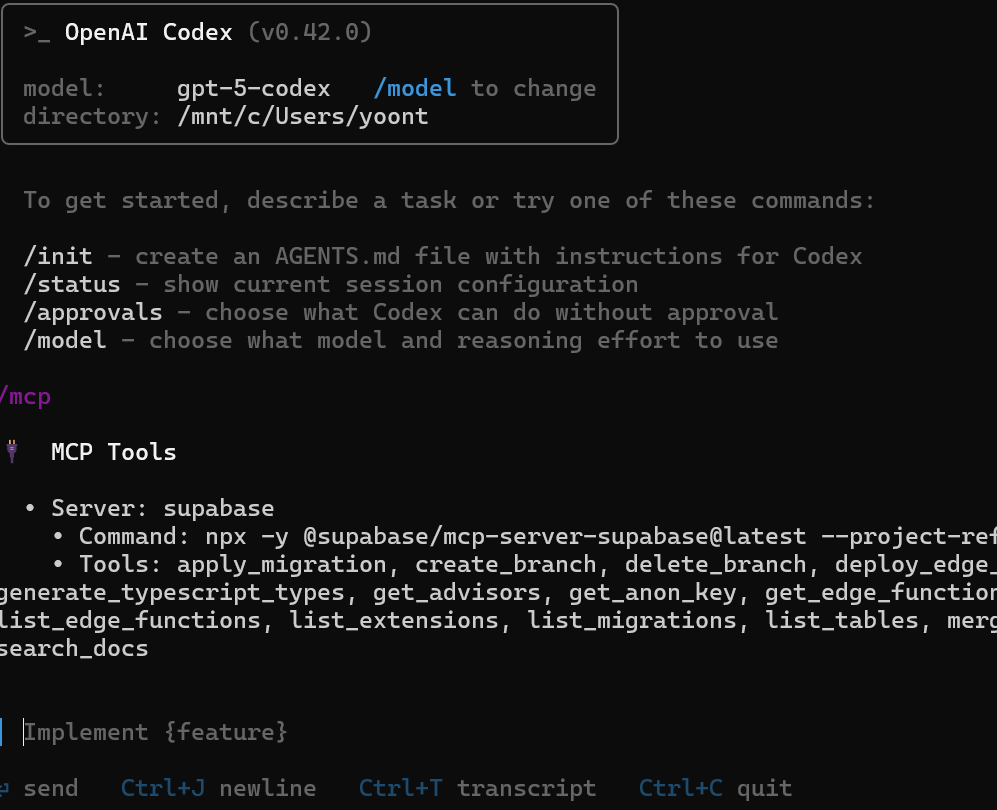The image size is (997, 810).
Task: Click the blue /model link in the header box
Action: tap(415, 88)
